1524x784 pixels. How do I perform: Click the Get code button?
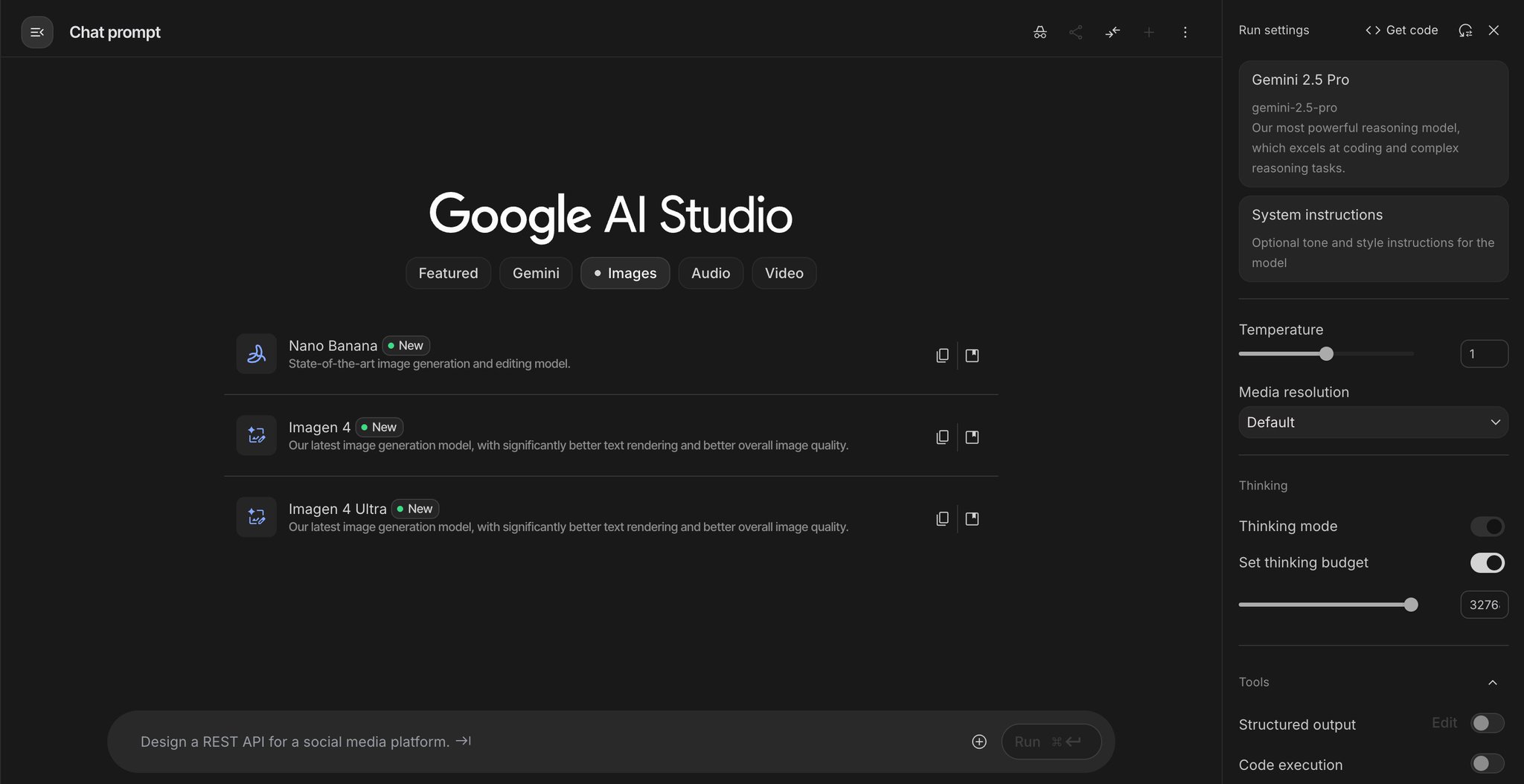[x=1402, y=30]
